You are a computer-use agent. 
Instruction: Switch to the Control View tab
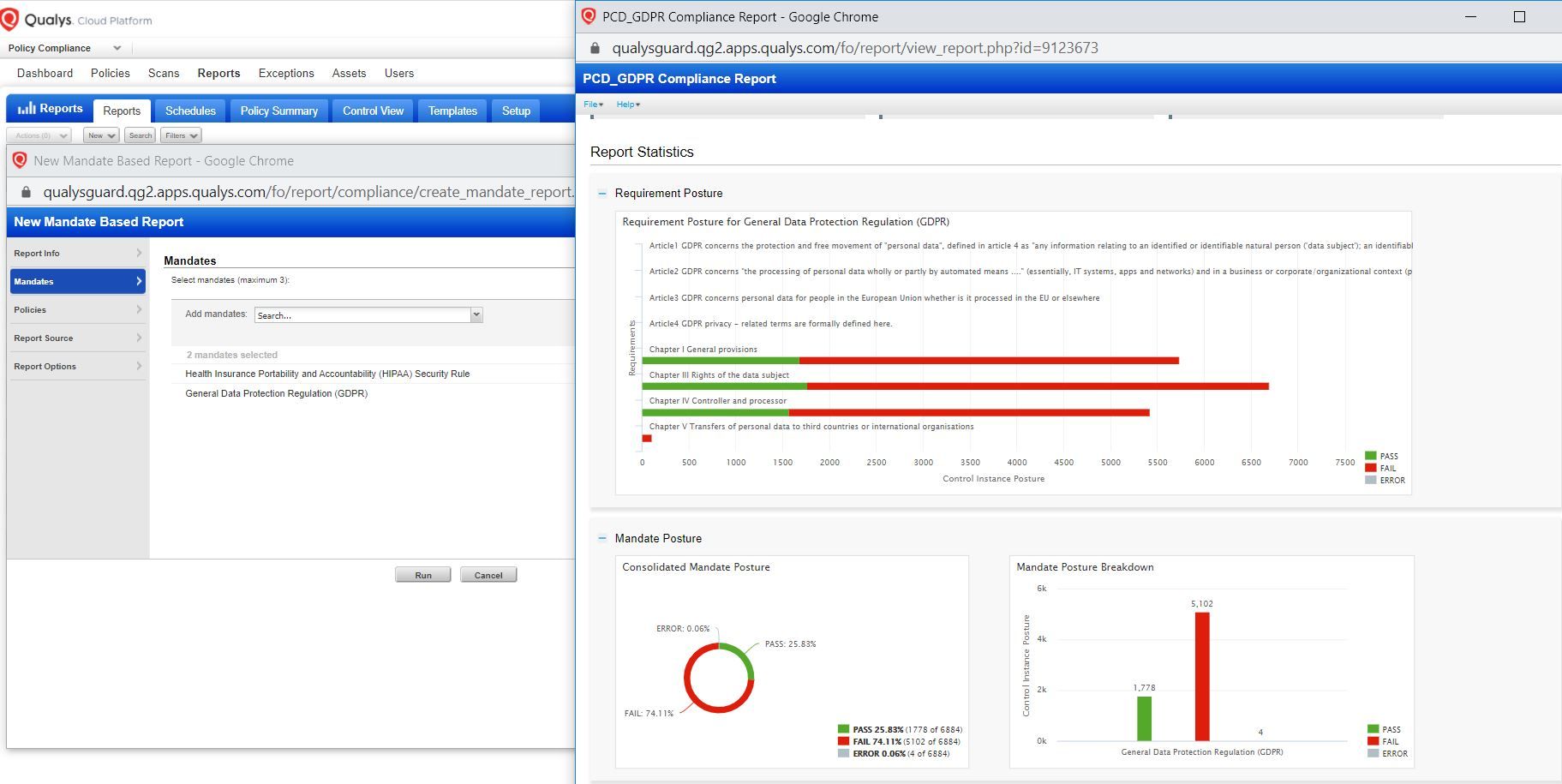pyautogui.click(x=373, y=111)
